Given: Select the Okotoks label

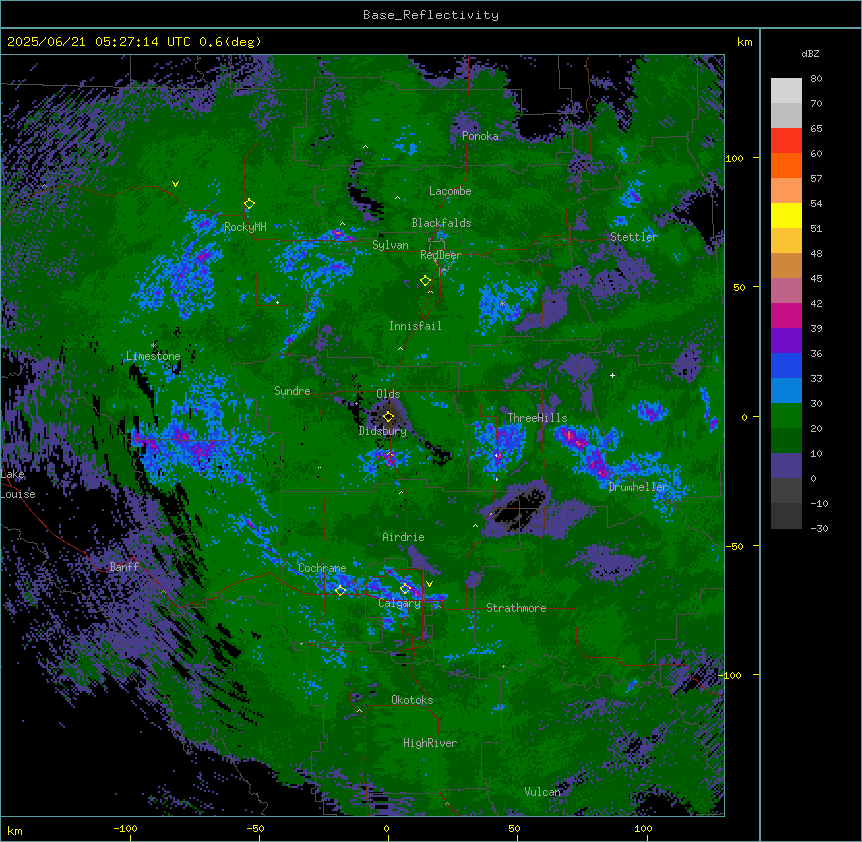Looking at the screenshot, I should coord(412,700).
